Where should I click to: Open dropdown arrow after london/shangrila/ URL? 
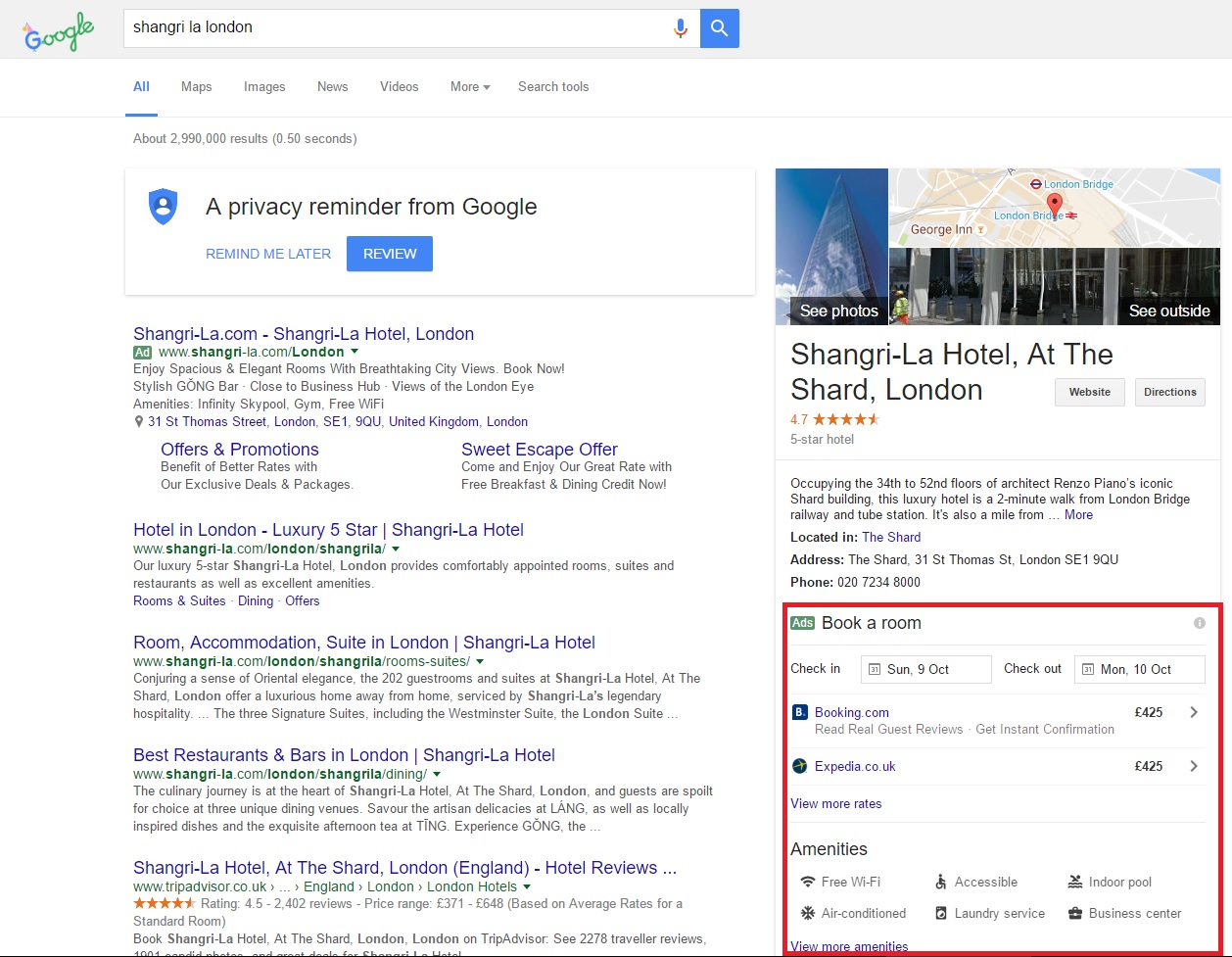click(x=396, y=549)
